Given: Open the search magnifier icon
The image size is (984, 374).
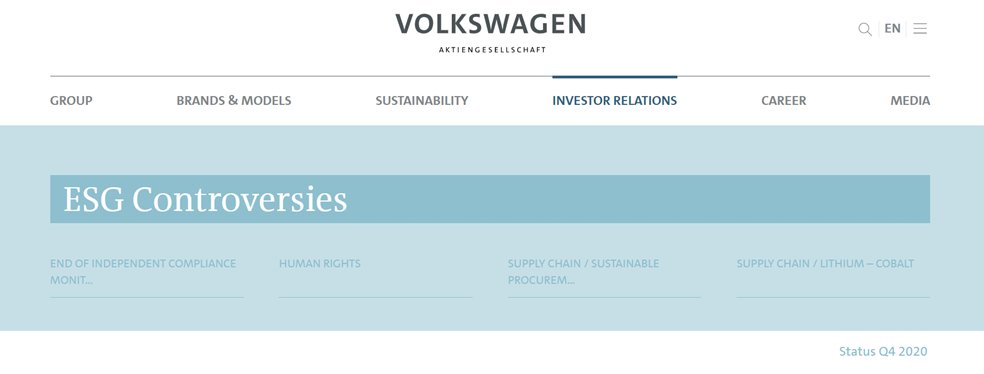Looking at the screenshot, I should click(865, 29).
